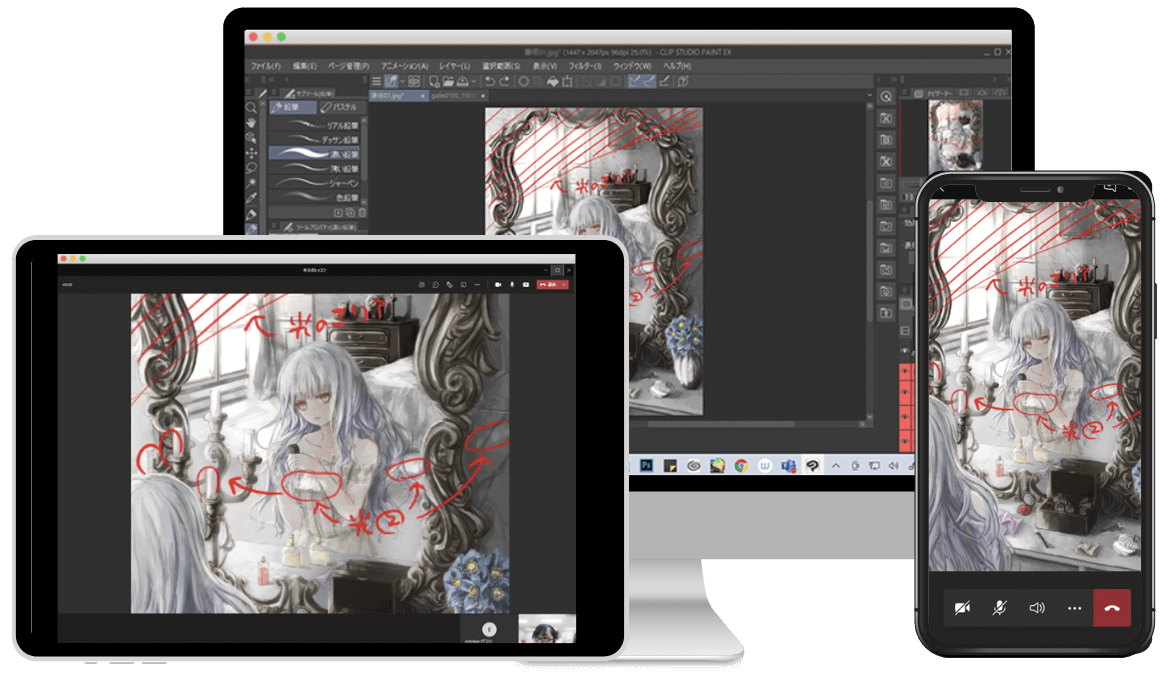Select リアル鉛筆 brush in sub tool list
Screen dimensions: 1168x674
click(315, 125)
